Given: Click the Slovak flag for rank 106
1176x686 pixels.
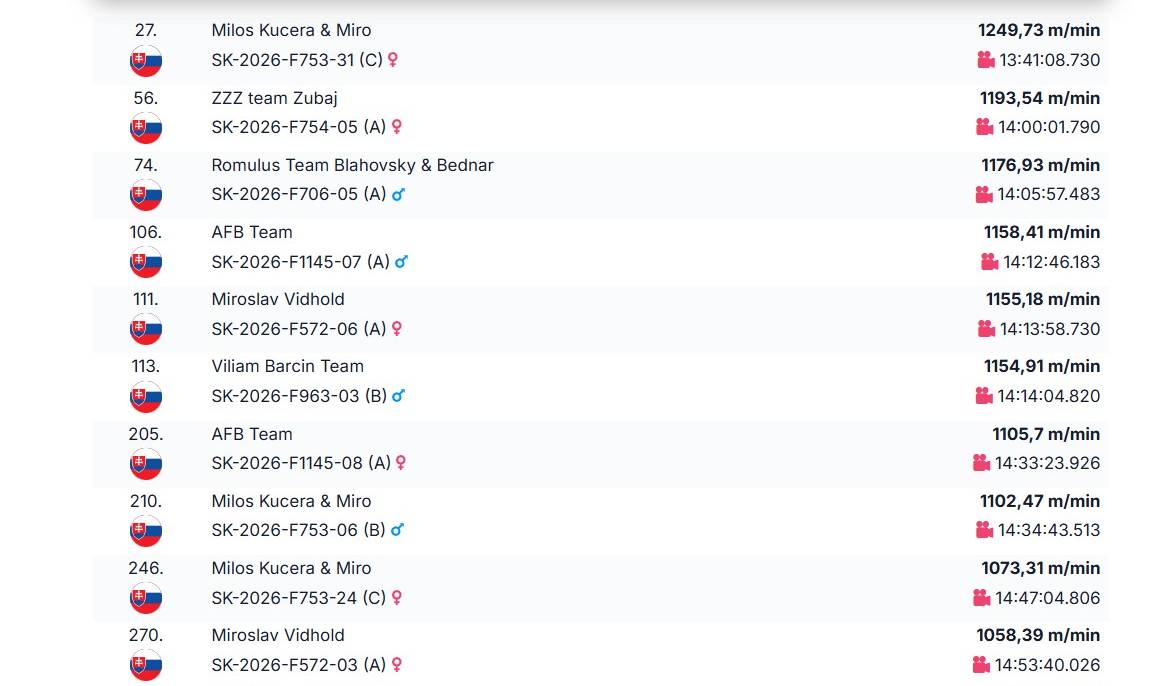Looking at the screenshot, I should click(x=146, y=262).
